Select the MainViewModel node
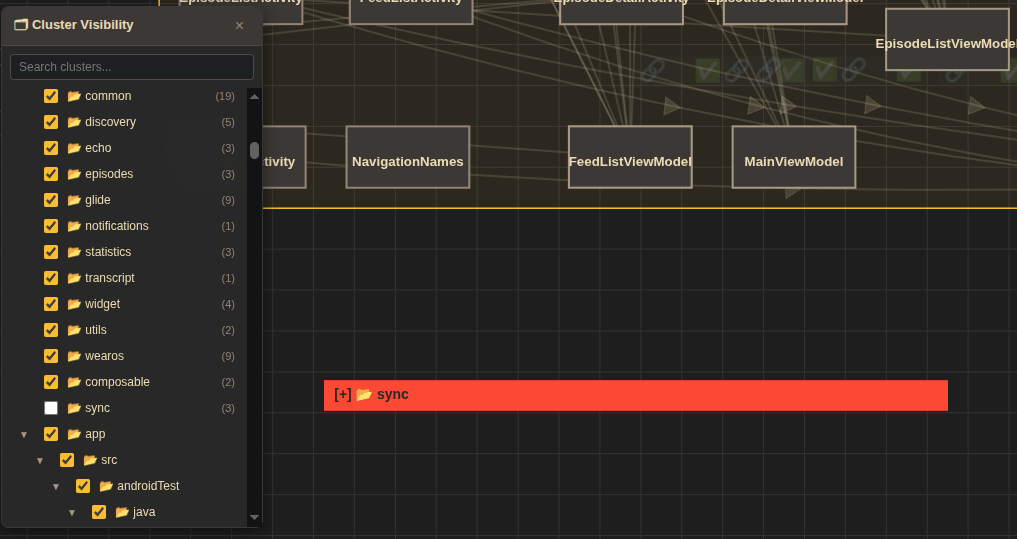The width and height of the screenshot is (1017, 539). (794, 157)
